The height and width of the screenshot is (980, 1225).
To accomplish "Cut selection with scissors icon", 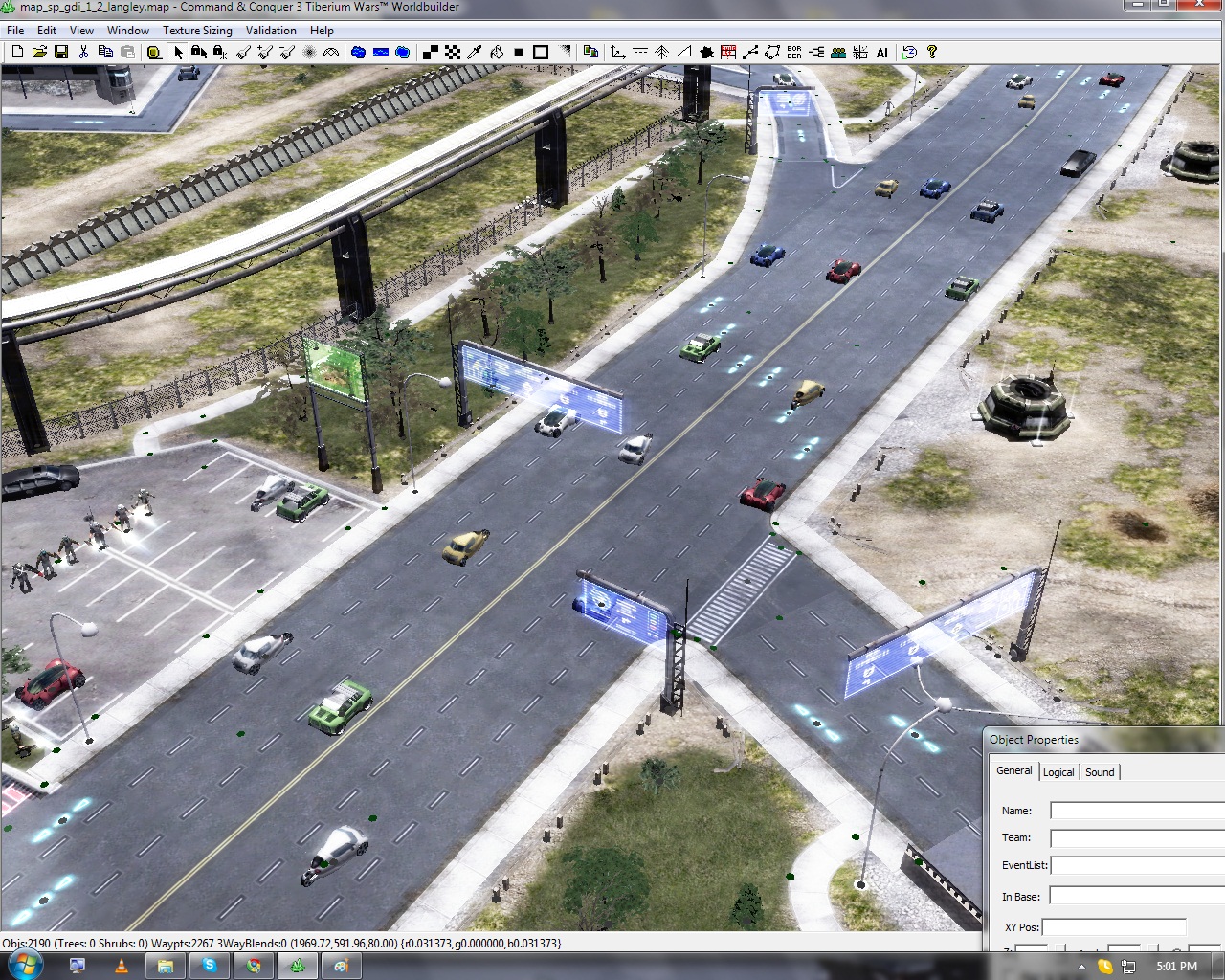I will point(83,52).
